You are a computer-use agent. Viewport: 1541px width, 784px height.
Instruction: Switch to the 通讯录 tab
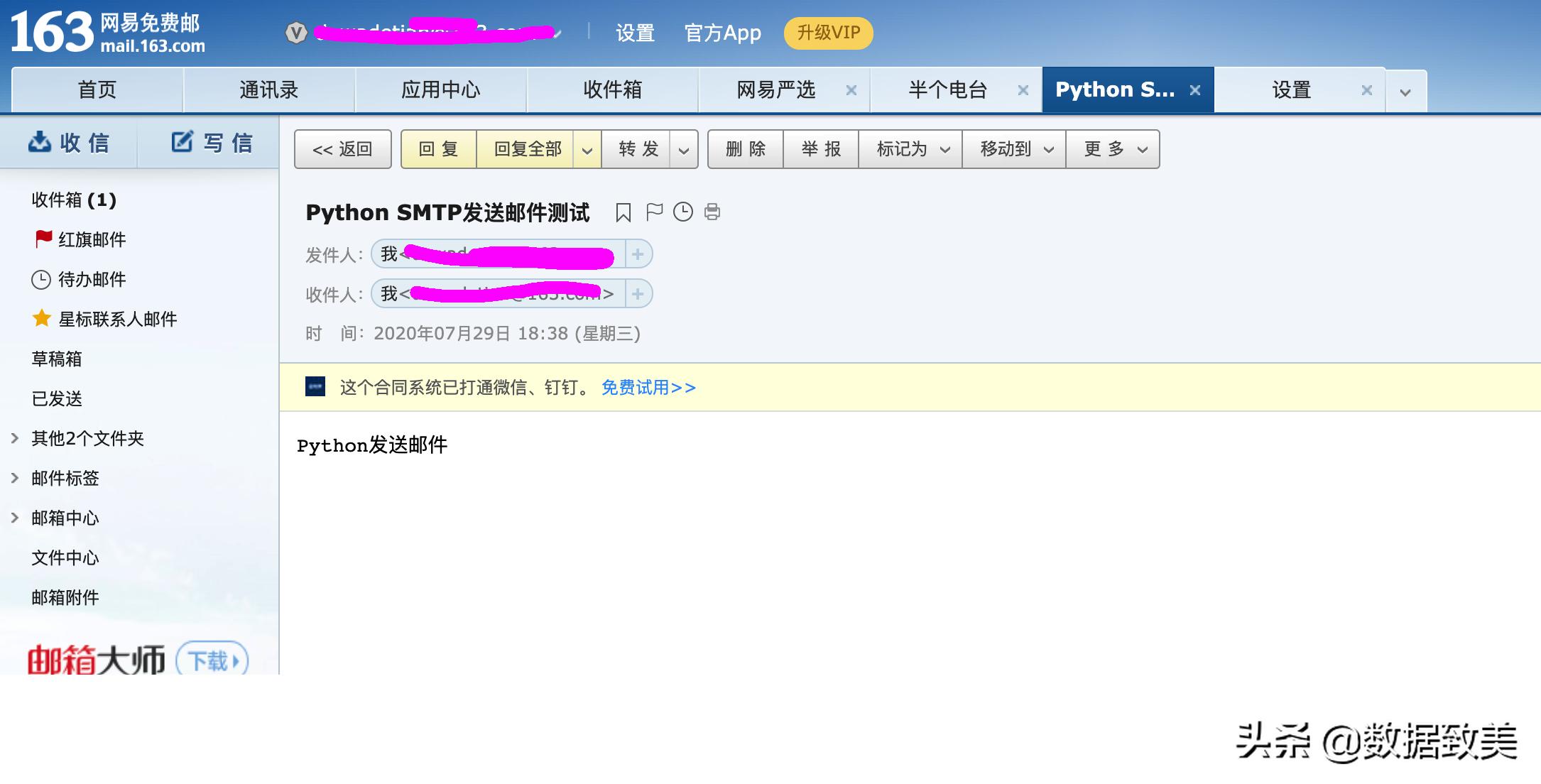tap(268, 89)
